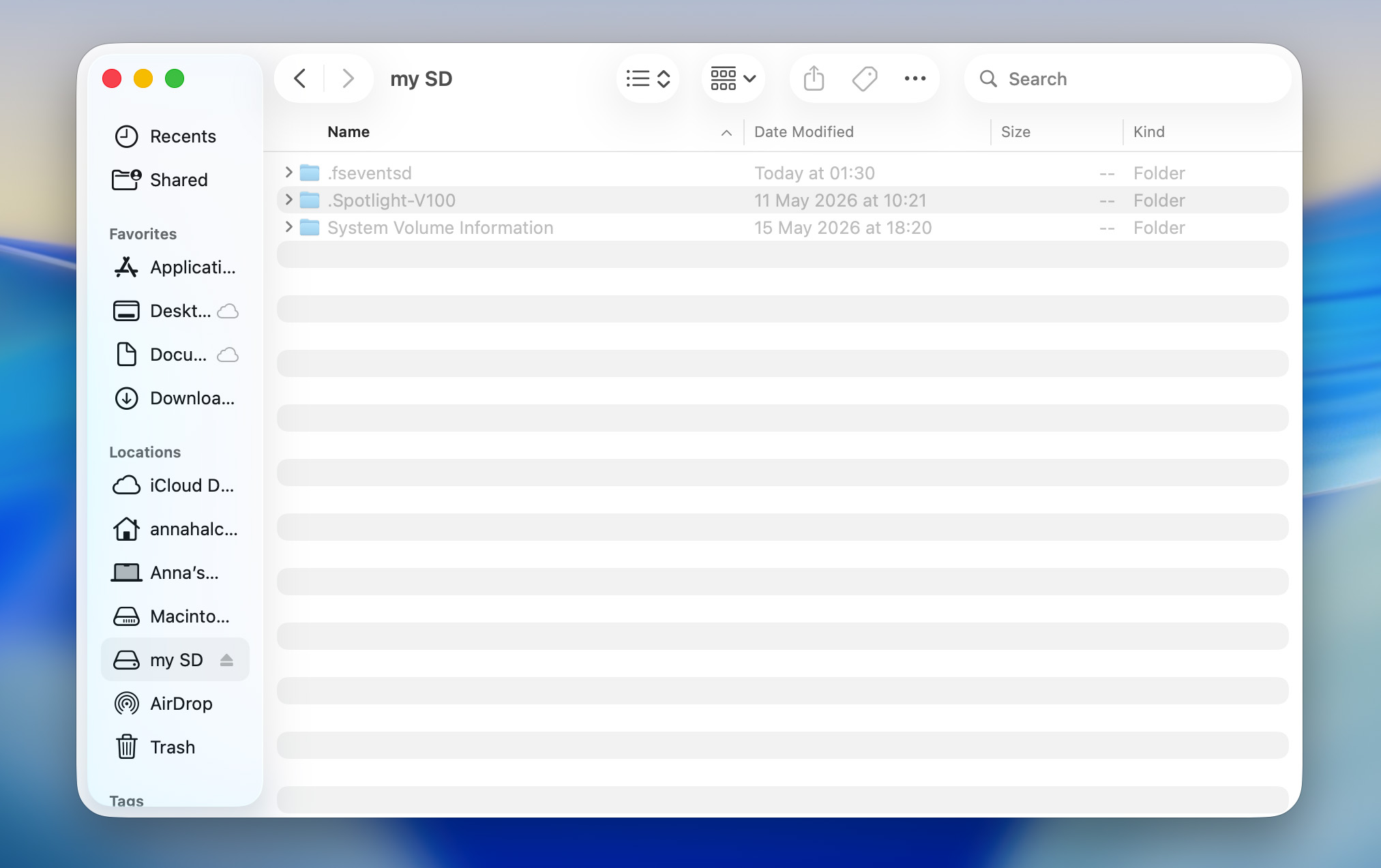The width and height of the screenshot is (1381, 868).
Task: Click the AirDrop radar icon
Action: [x=126, y=704]
